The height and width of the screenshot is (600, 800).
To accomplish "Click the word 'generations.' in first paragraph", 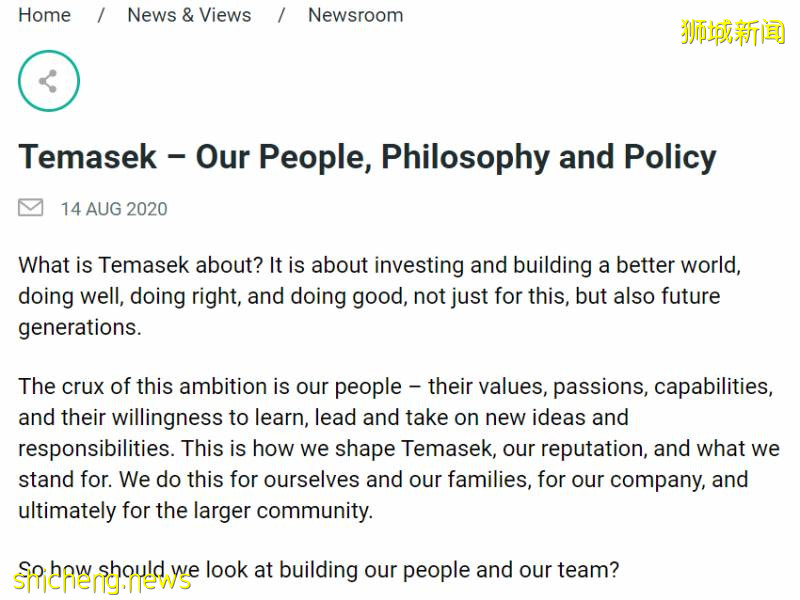I will tap(80, 327).
